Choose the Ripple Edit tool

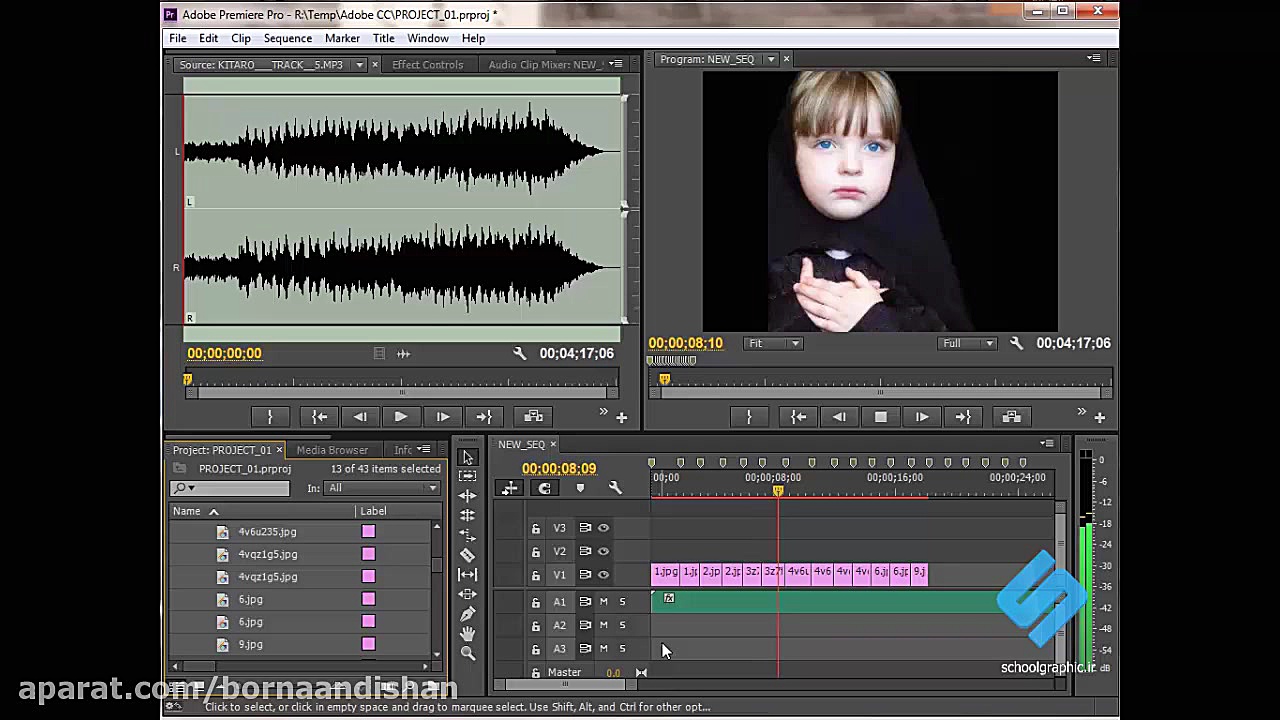click(x=467, y=496)
